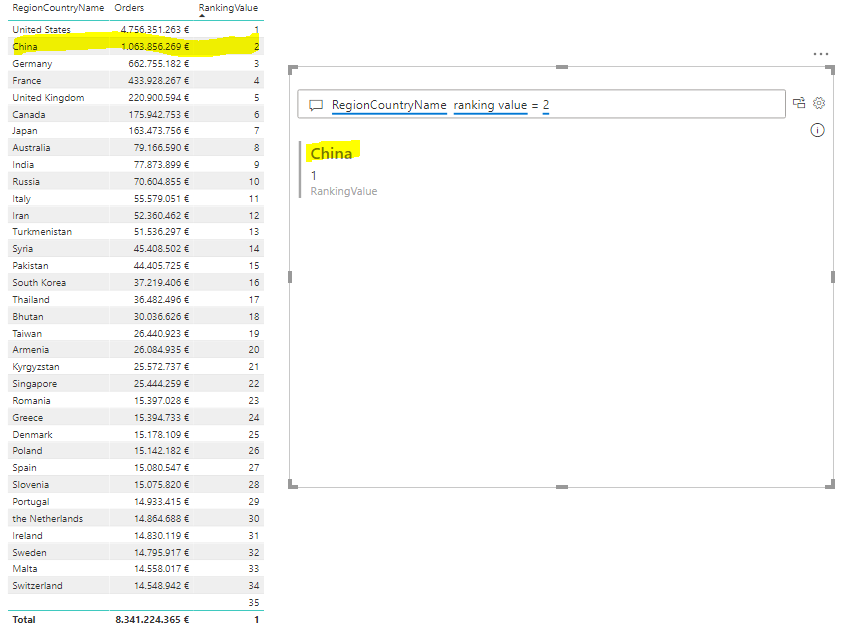Click the underlined number 2 in question
The width and height of the screenshot is (845, 631).
[x=545, y=105]
